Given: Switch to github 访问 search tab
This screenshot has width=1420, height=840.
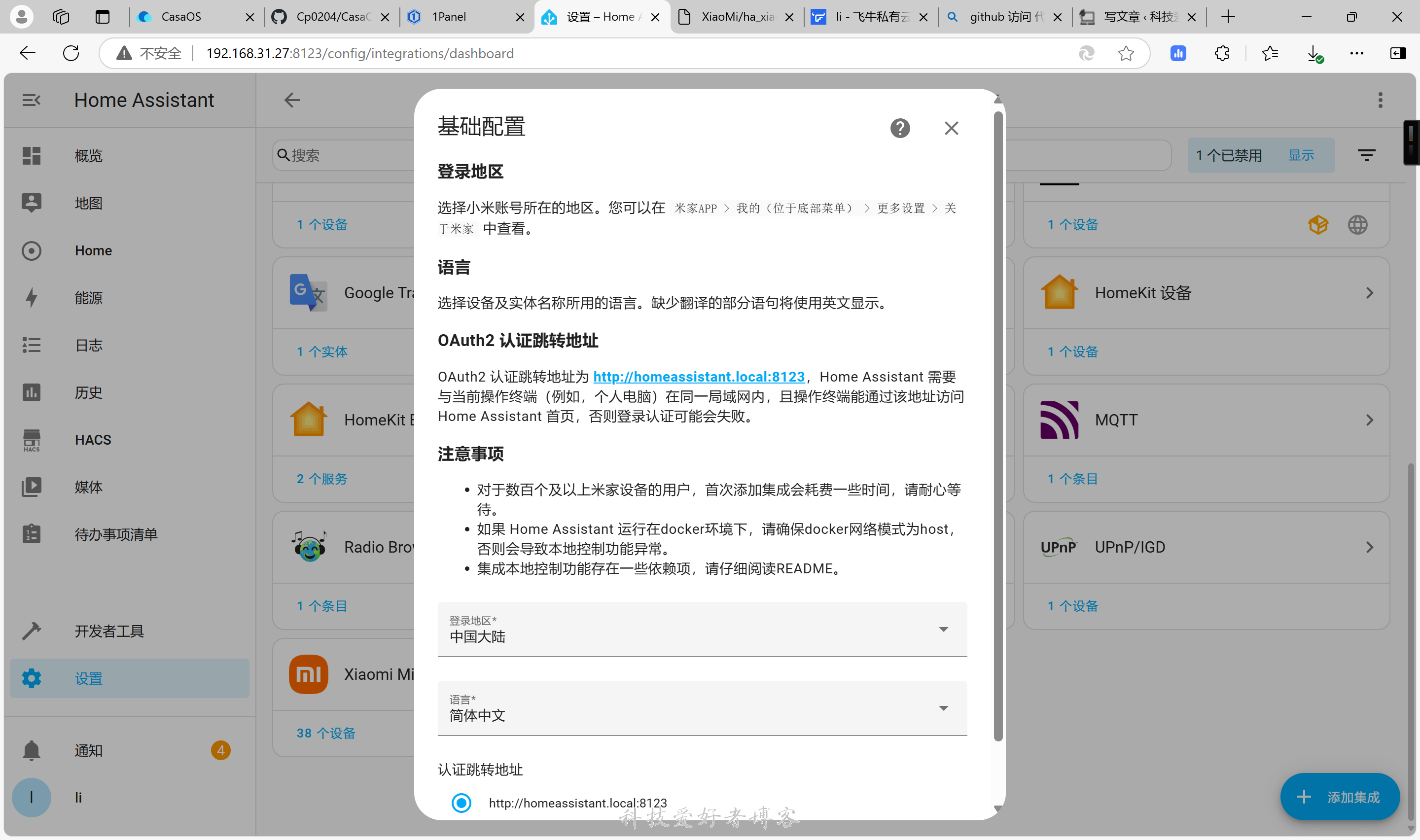Looking at the screenshot, I should (1005, 17).
